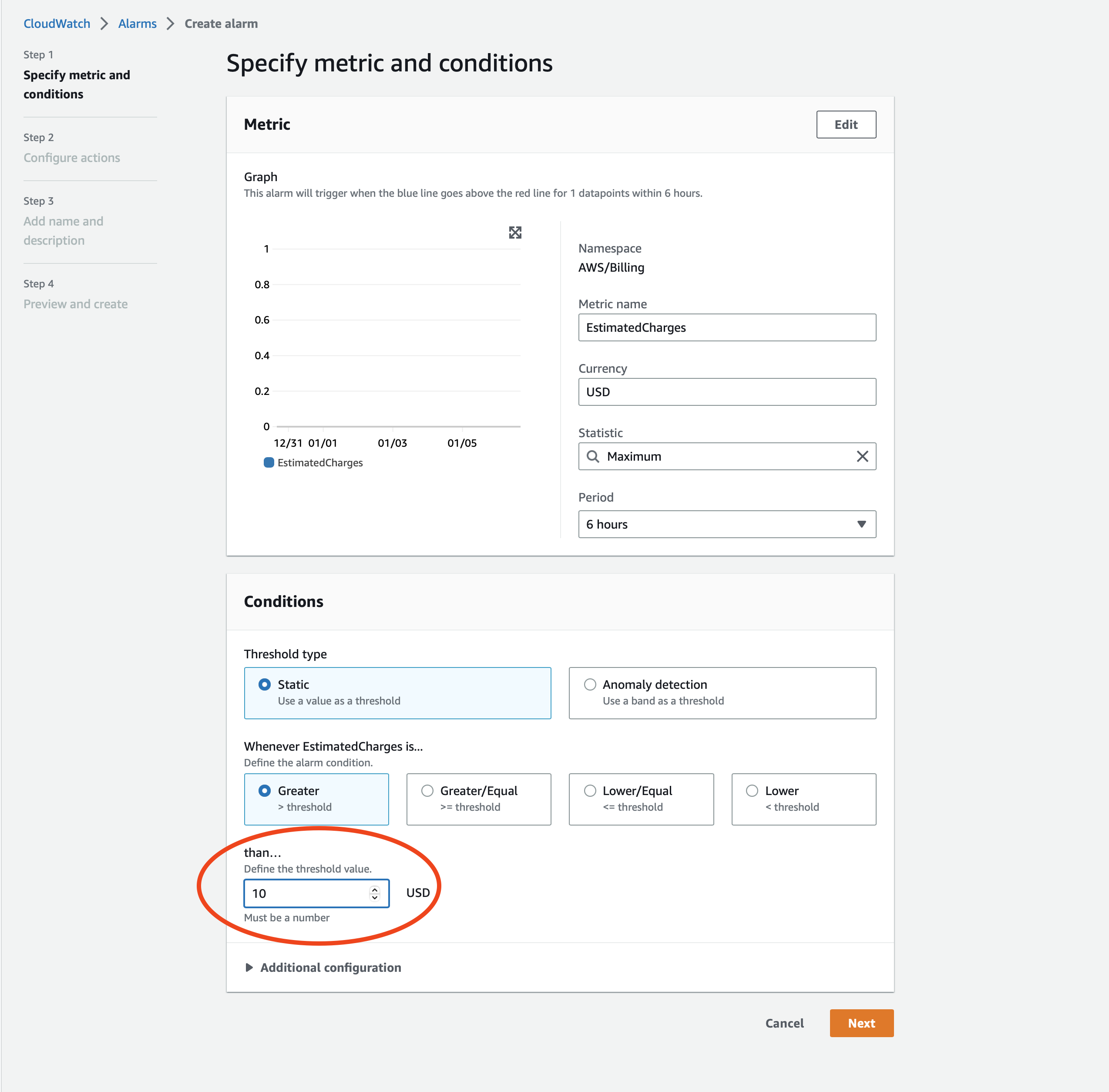Click the Edit button in the Metric panel
The image size is (1109, 1092).
coord(846,125)
